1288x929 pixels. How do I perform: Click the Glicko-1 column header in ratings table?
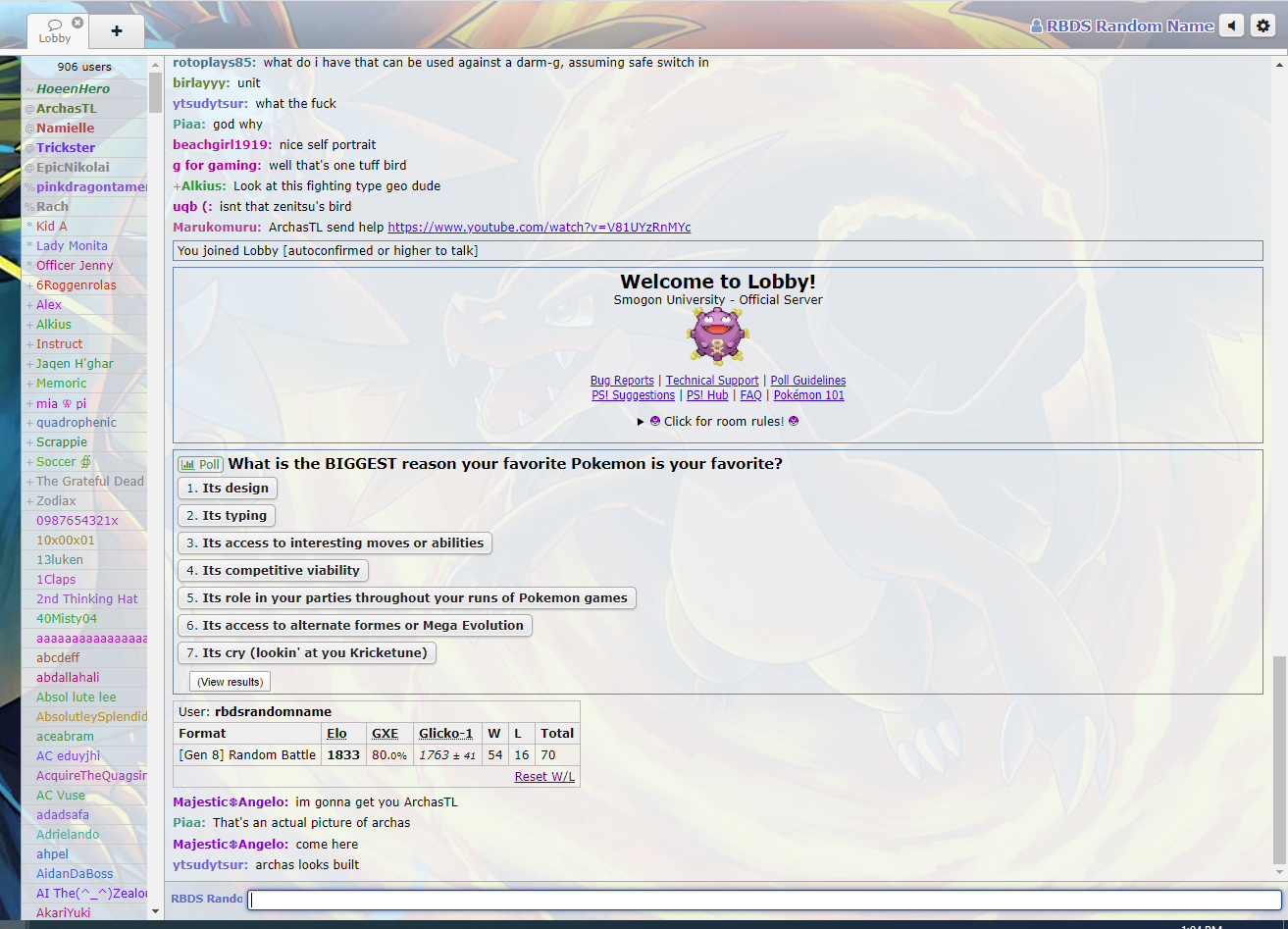point(446,734)
